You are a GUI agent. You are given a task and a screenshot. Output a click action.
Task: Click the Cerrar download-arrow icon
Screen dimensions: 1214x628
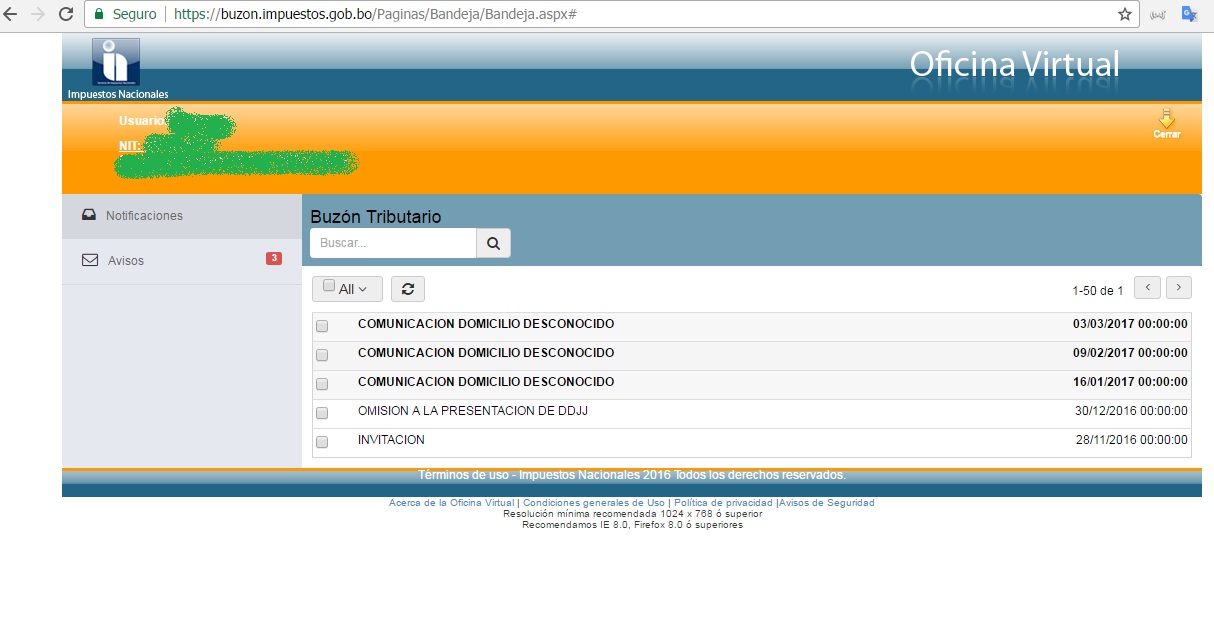tap(1166, 121)
